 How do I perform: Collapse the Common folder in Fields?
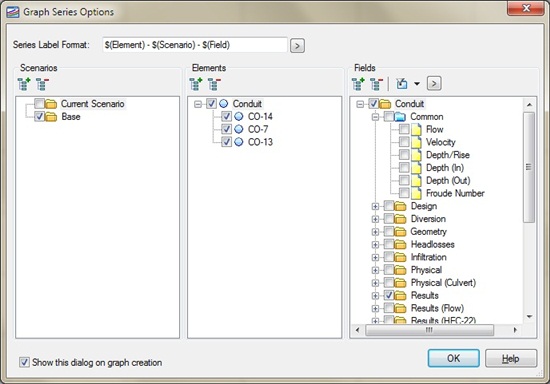(375, 117)
